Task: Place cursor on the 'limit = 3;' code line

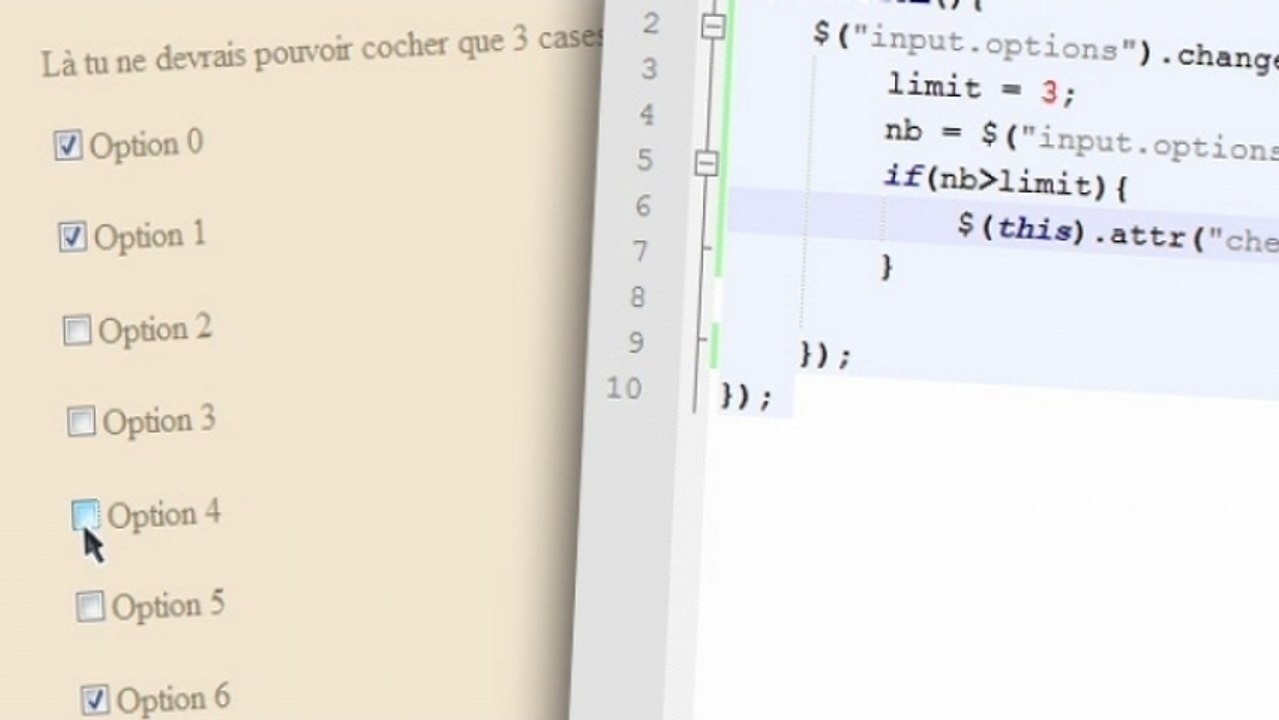Action: click(981, 90)
